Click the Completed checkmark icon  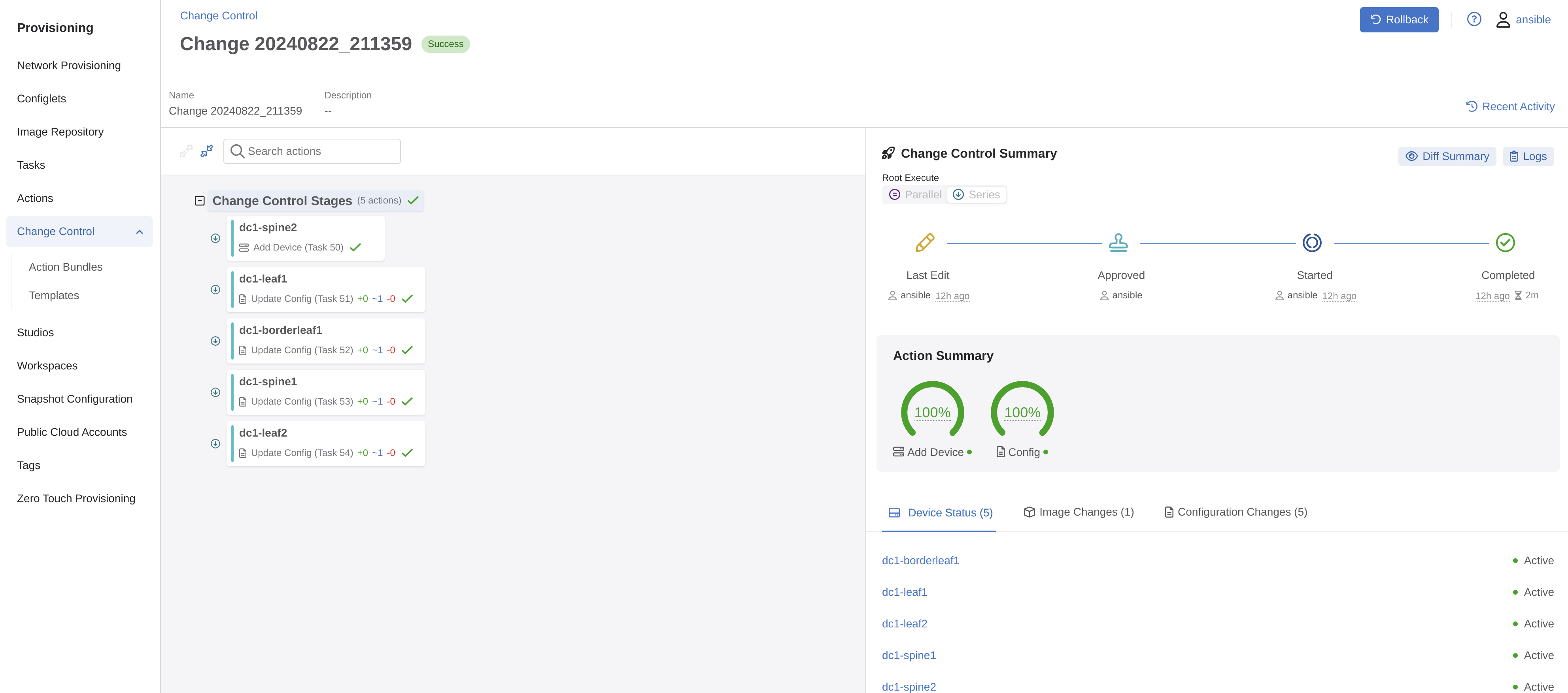click(x=1505, y=243)
